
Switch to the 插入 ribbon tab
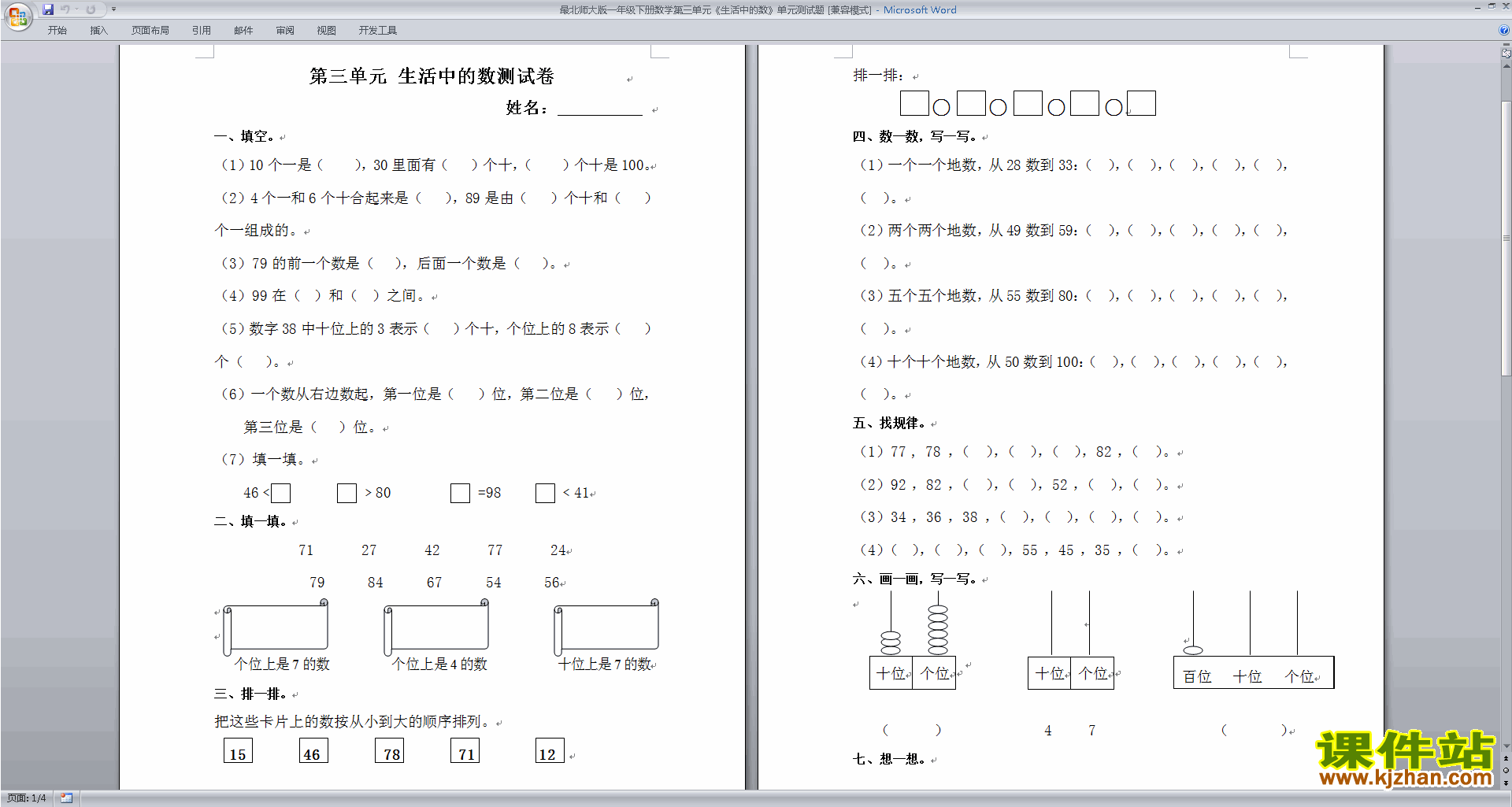[98, 31]
